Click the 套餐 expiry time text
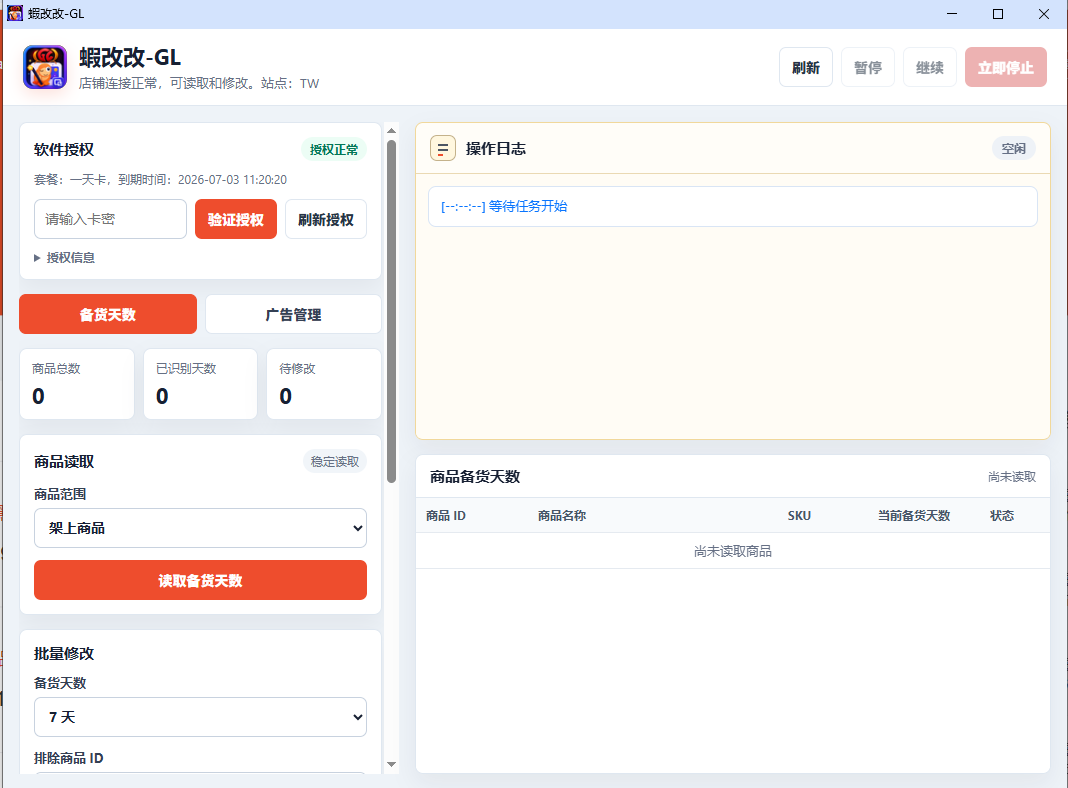Screen dimensions: 1068x788 click(x=161, y=180)
